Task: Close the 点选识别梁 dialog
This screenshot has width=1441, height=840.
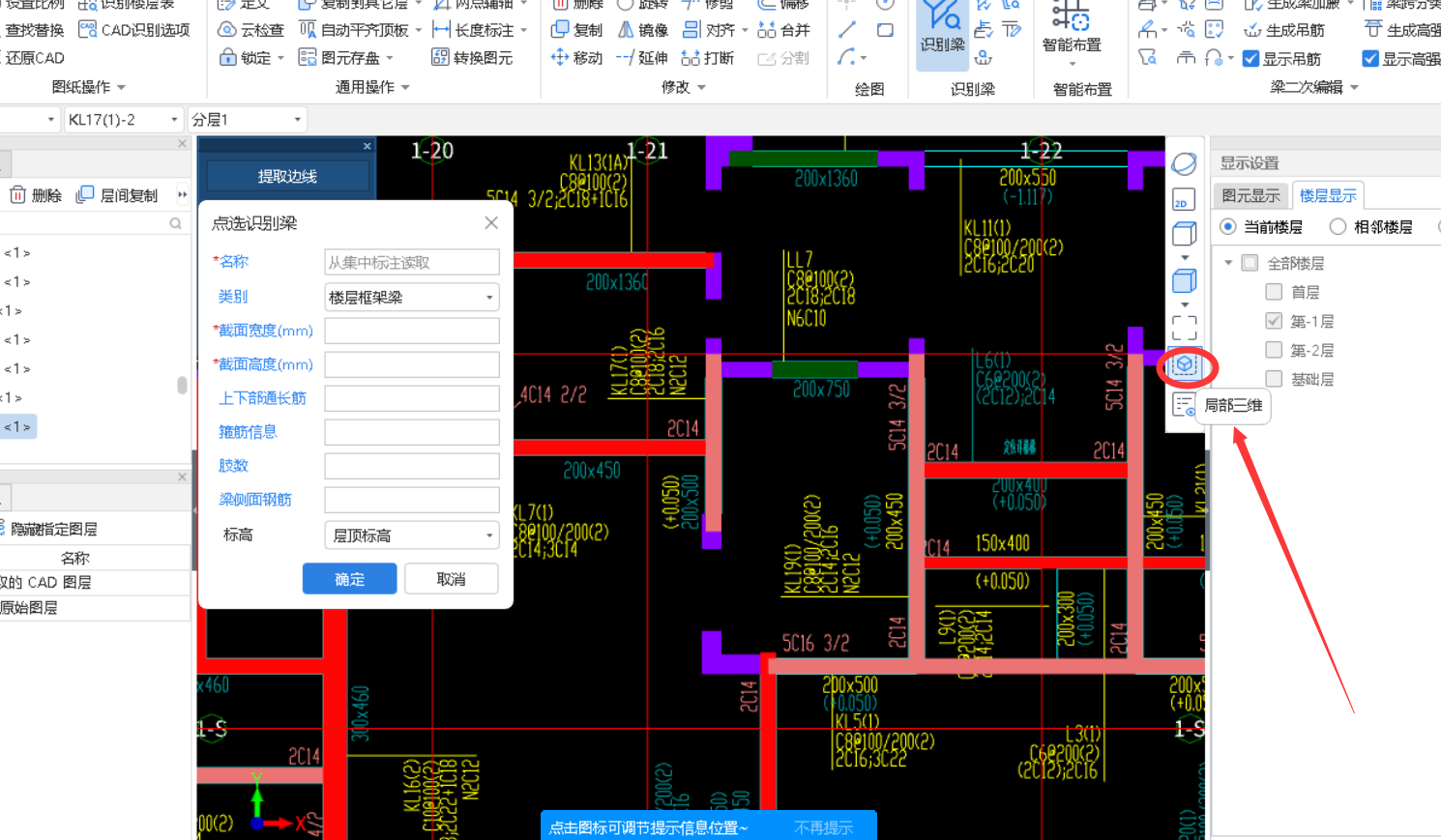Action: (x=491, y=223)
